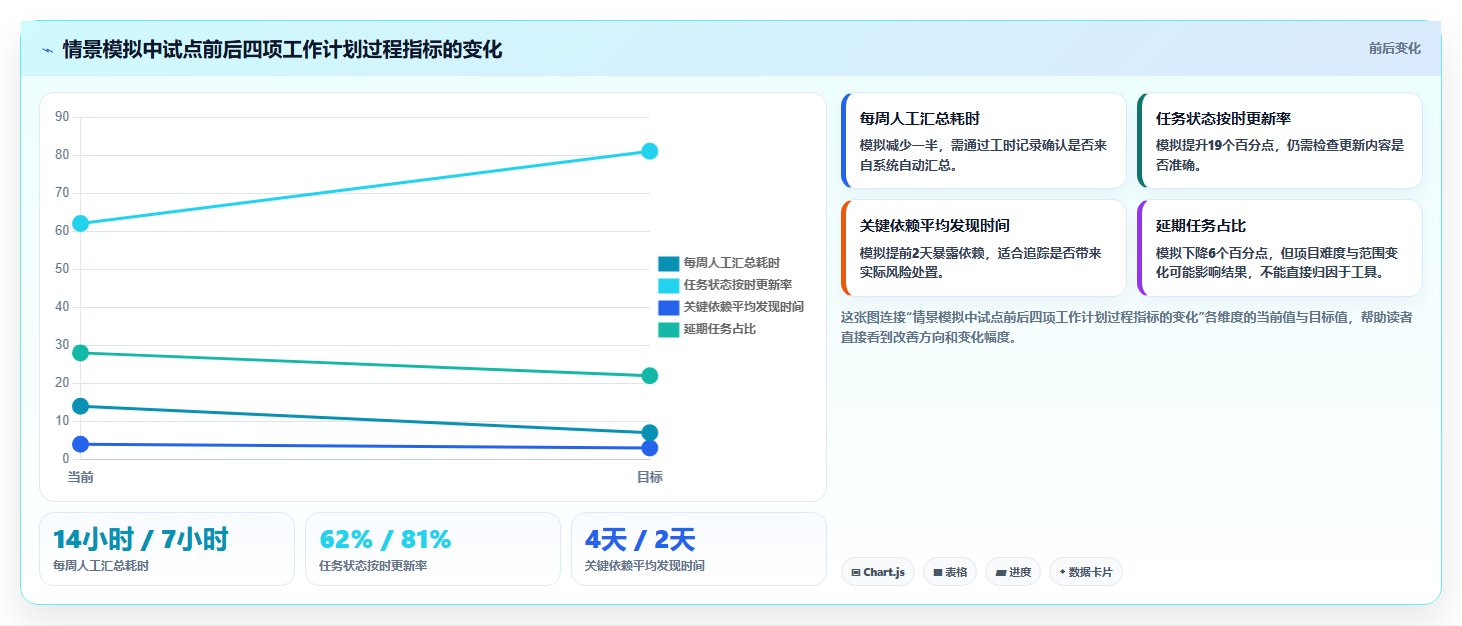
Task: Click the 数据卡片 tag
Action: 1085,572
